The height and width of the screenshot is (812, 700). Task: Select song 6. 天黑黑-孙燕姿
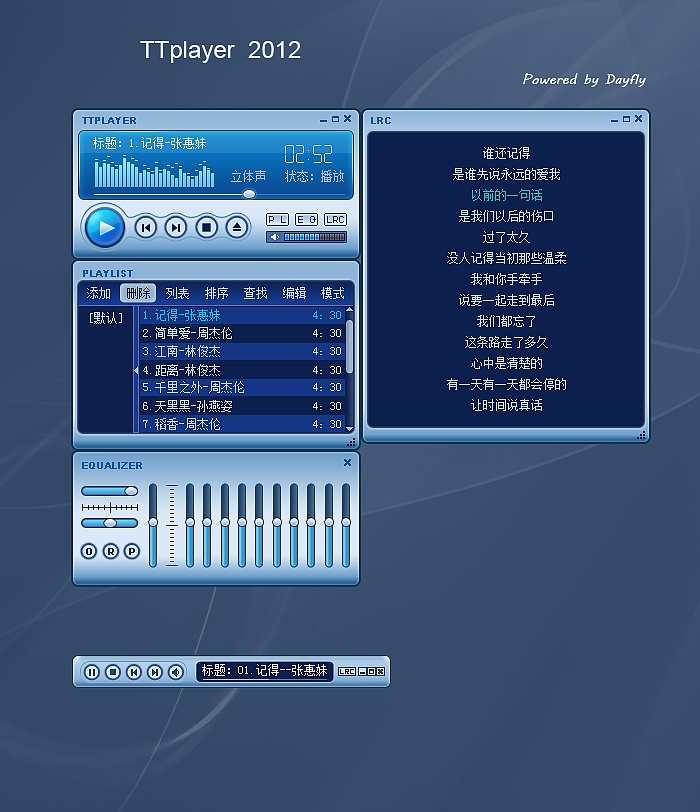point(242,406)
